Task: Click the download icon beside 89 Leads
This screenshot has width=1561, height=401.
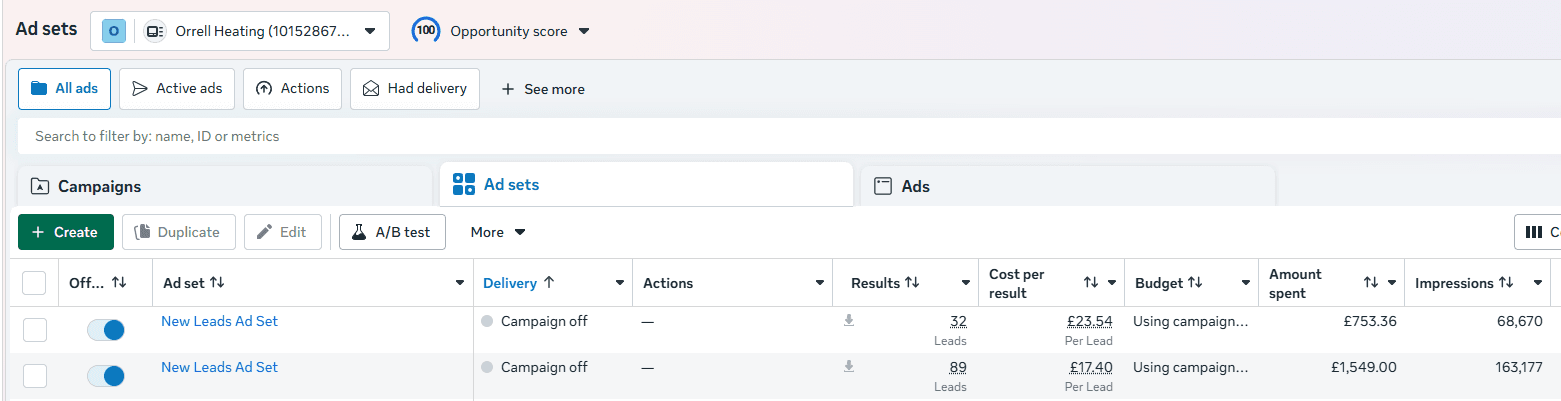Action: click(849, 367)
